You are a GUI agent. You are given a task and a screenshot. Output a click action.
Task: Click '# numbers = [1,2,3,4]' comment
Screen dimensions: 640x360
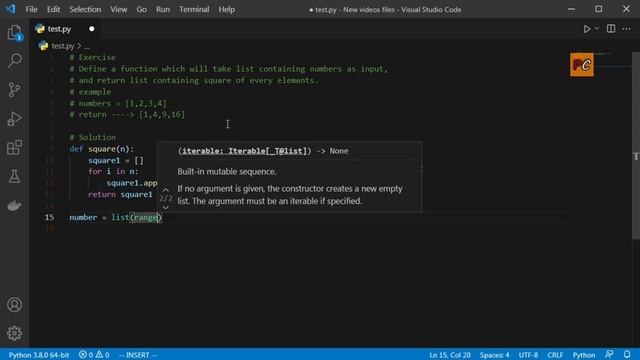118,103
